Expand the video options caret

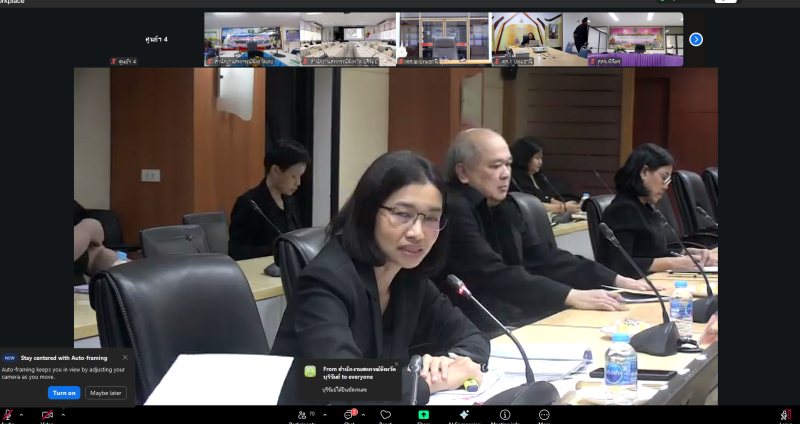pos(62,413)
